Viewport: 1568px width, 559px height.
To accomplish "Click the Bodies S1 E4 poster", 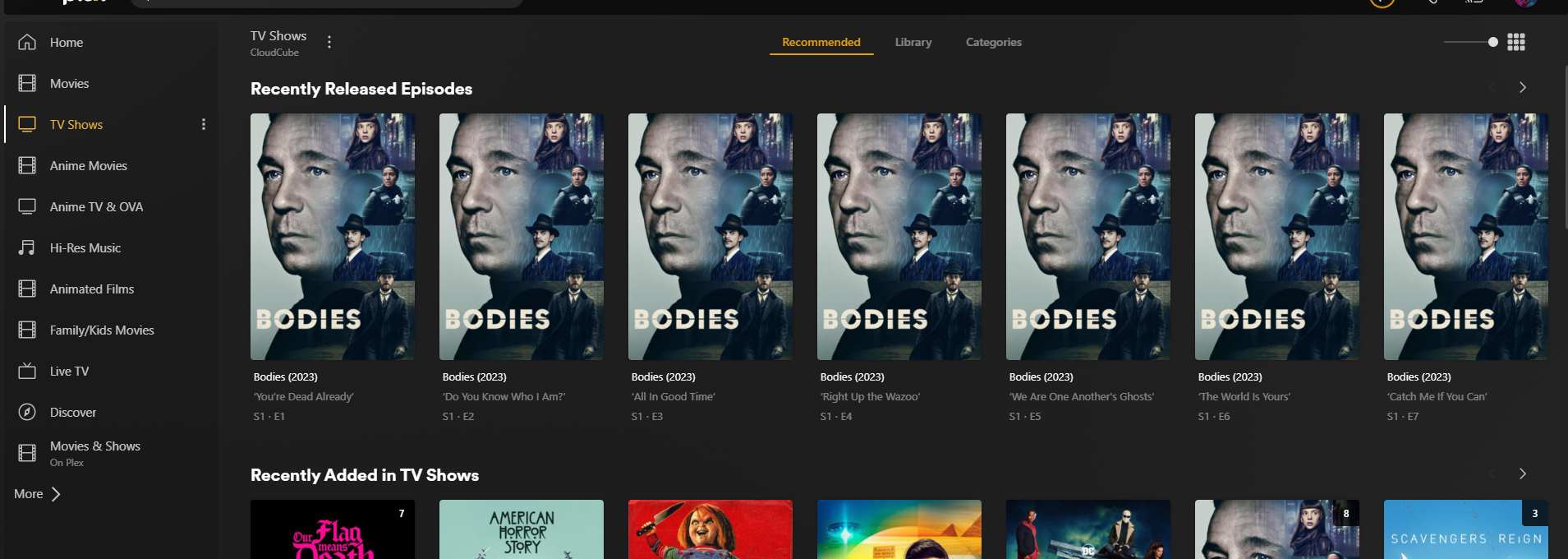I will (899, 237).
